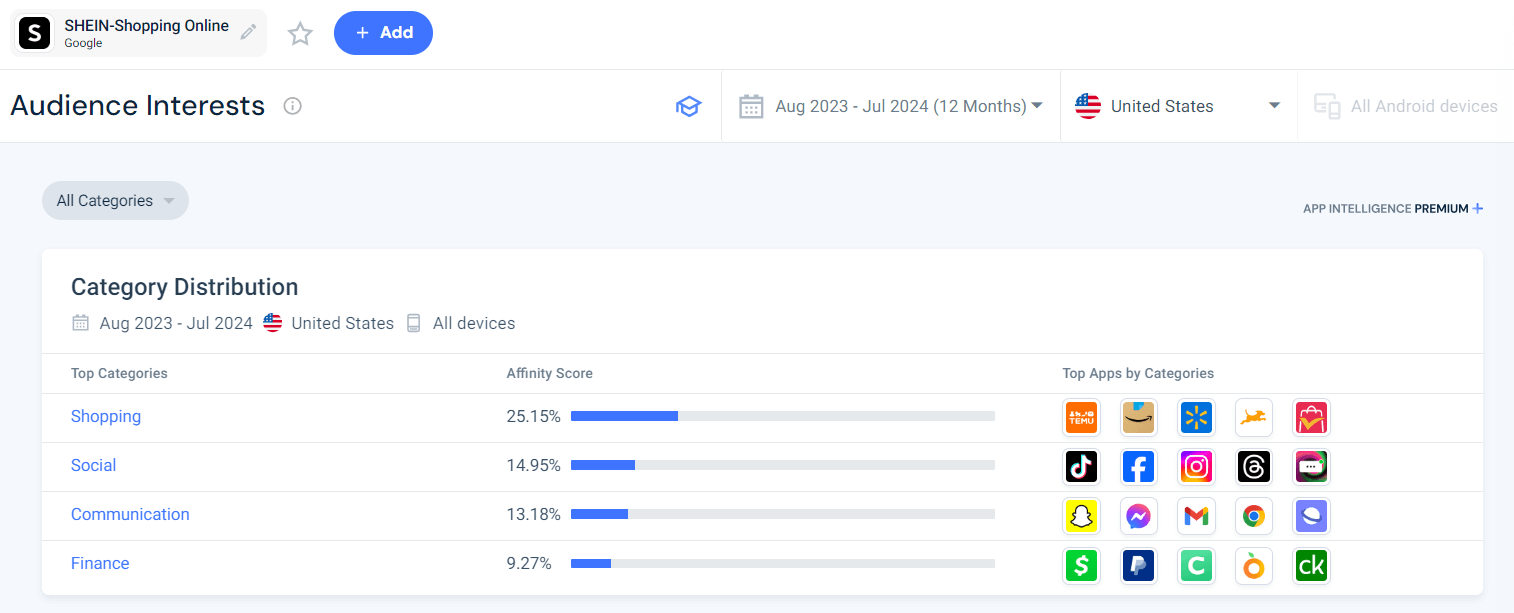Switch to the All Android devices view
This screenshot has height=613, width=1514.
(1405, 105)
